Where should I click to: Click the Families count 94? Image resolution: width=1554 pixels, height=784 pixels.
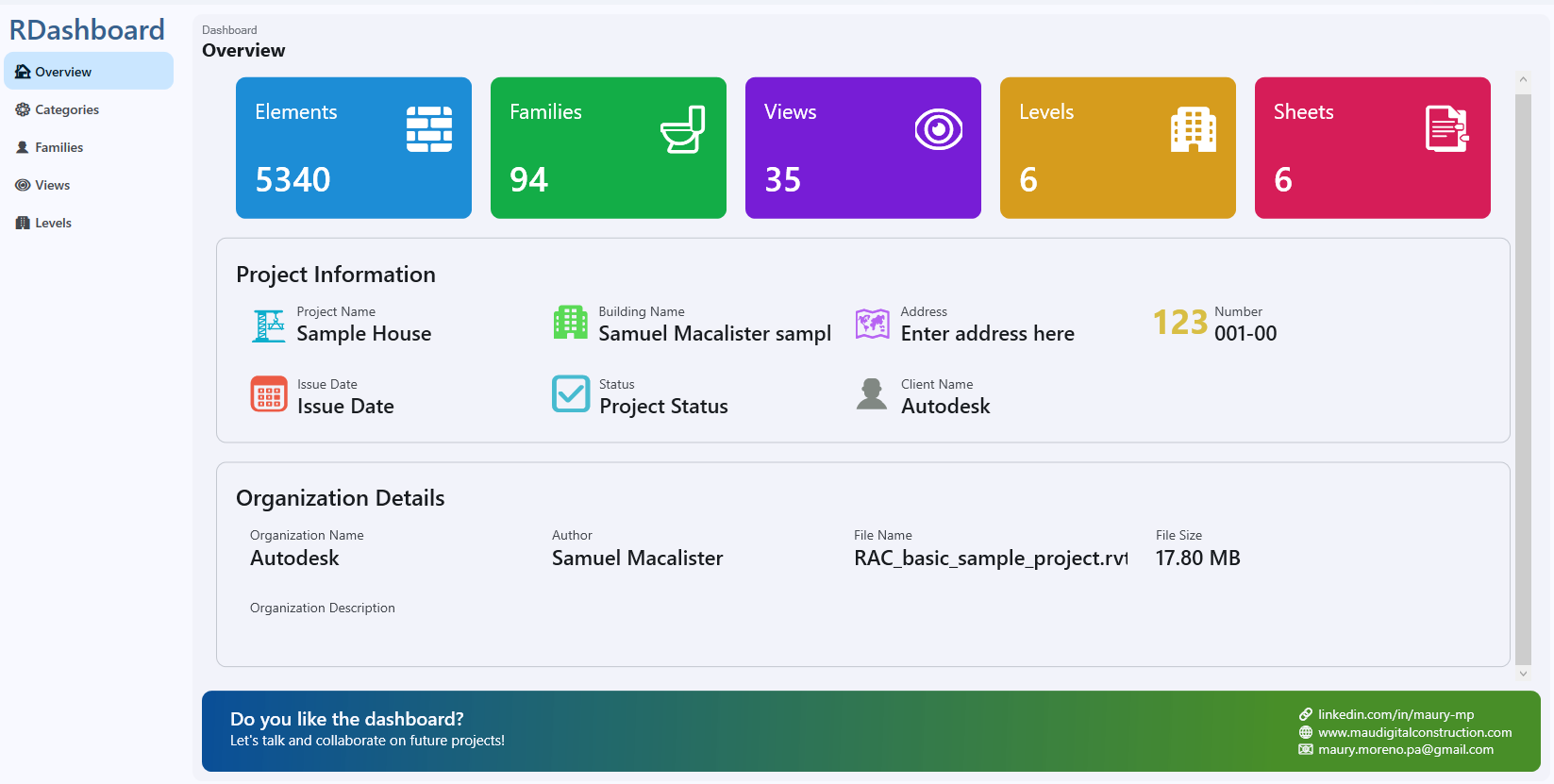pos(528,179)
